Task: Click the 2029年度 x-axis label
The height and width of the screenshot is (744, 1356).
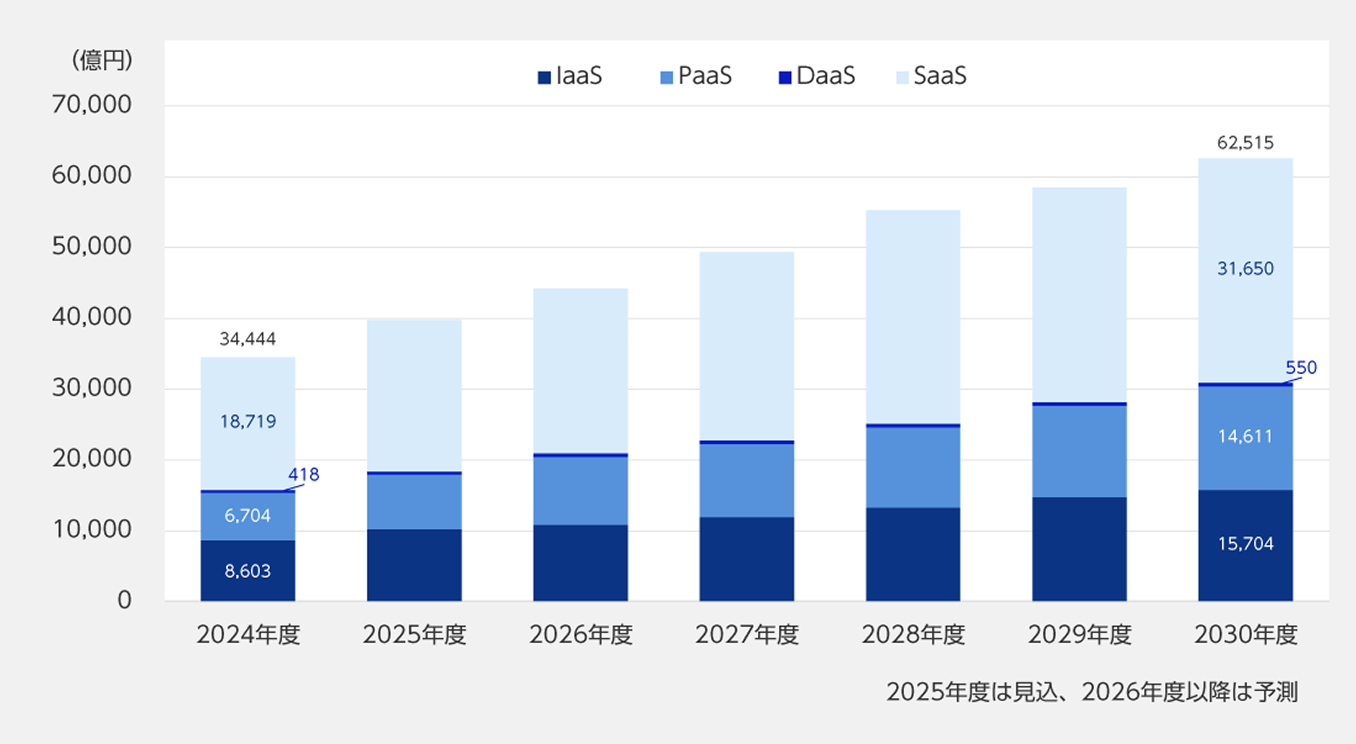Action: [1079, 635]
